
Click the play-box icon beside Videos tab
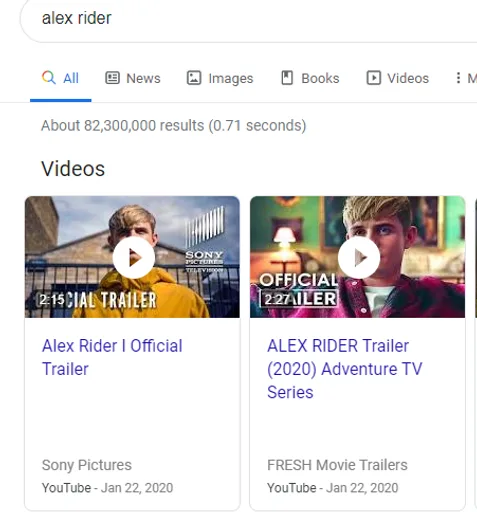(x=374, y=78)
